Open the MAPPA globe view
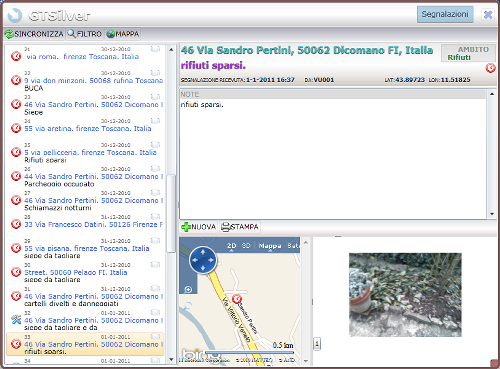This screenshot has height=369, width=500. pos(122,34)
